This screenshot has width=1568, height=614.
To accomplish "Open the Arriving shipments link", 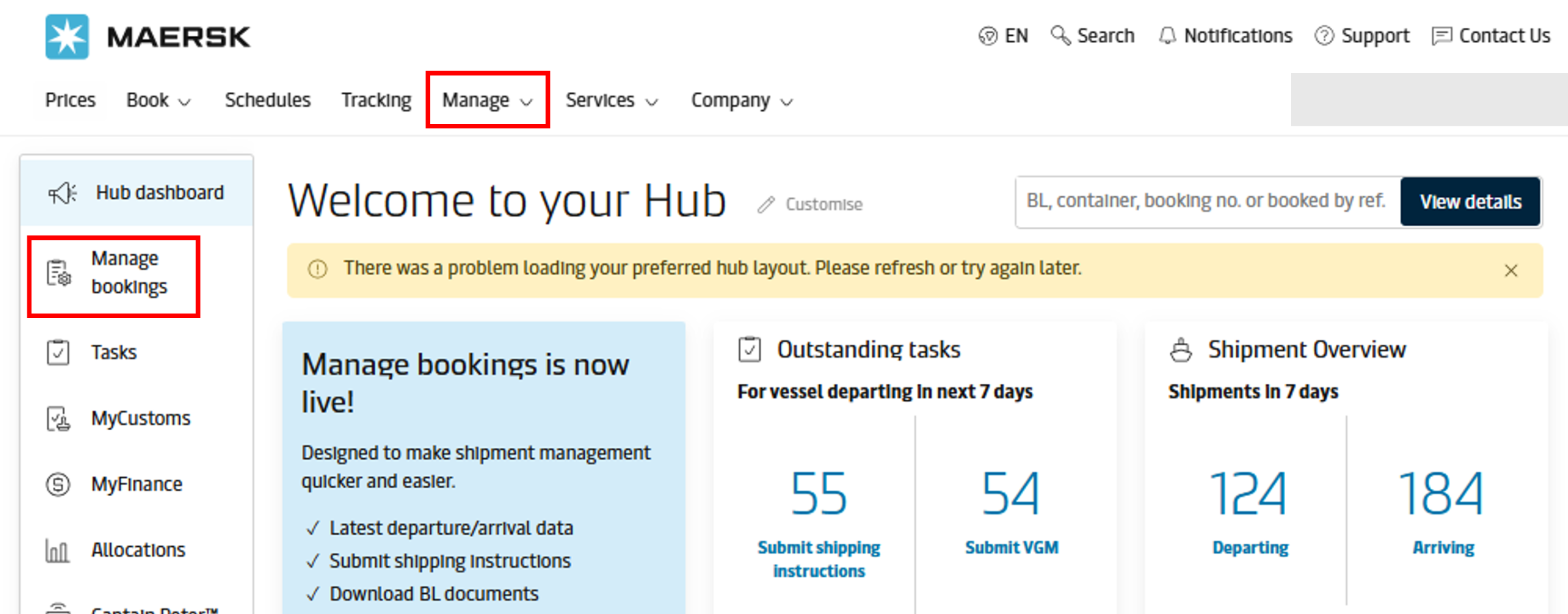I will pyautogui.click(x=1444, y=548).
